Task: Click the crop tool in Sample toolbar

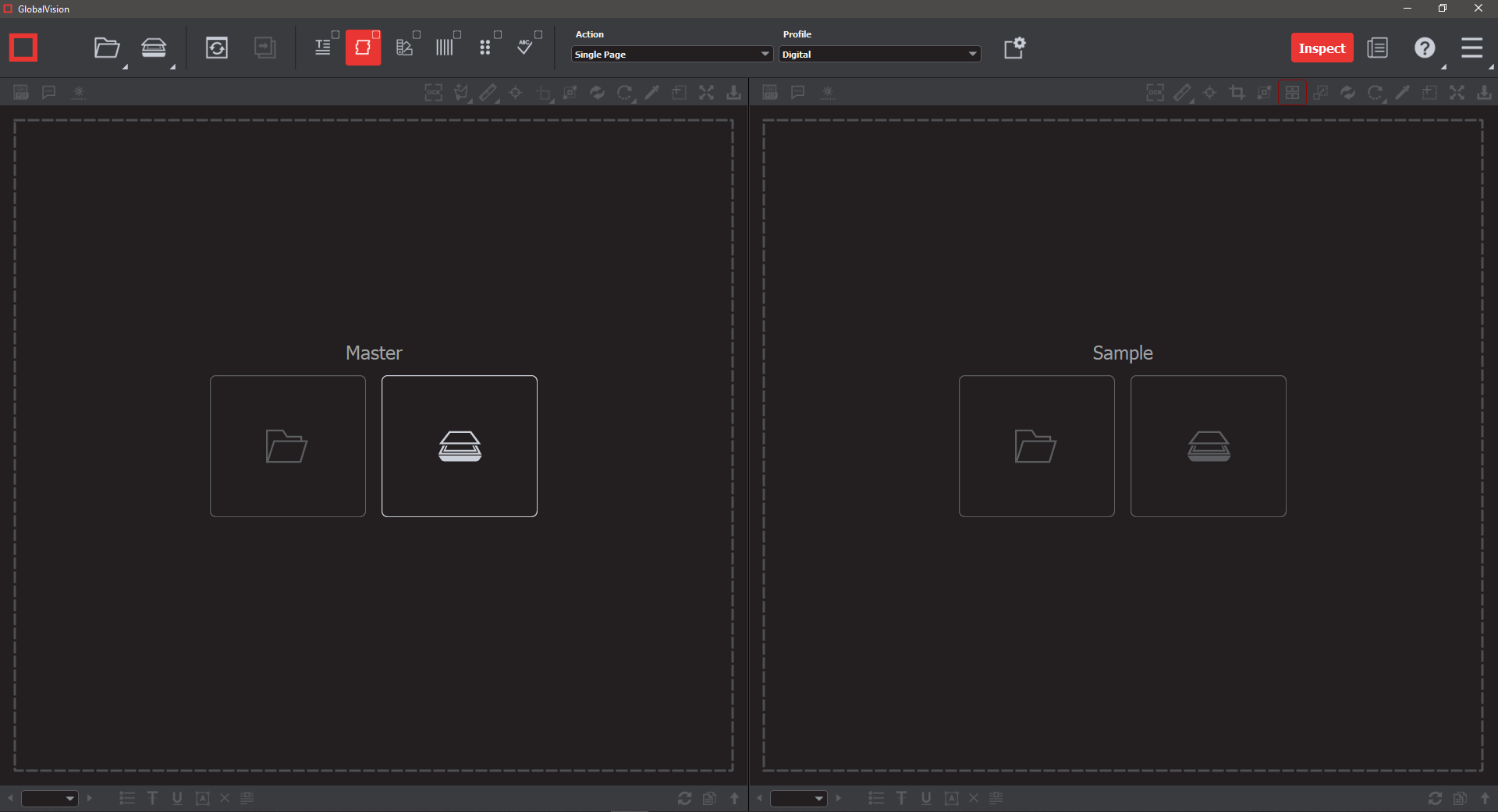Action: [1237, 93]
